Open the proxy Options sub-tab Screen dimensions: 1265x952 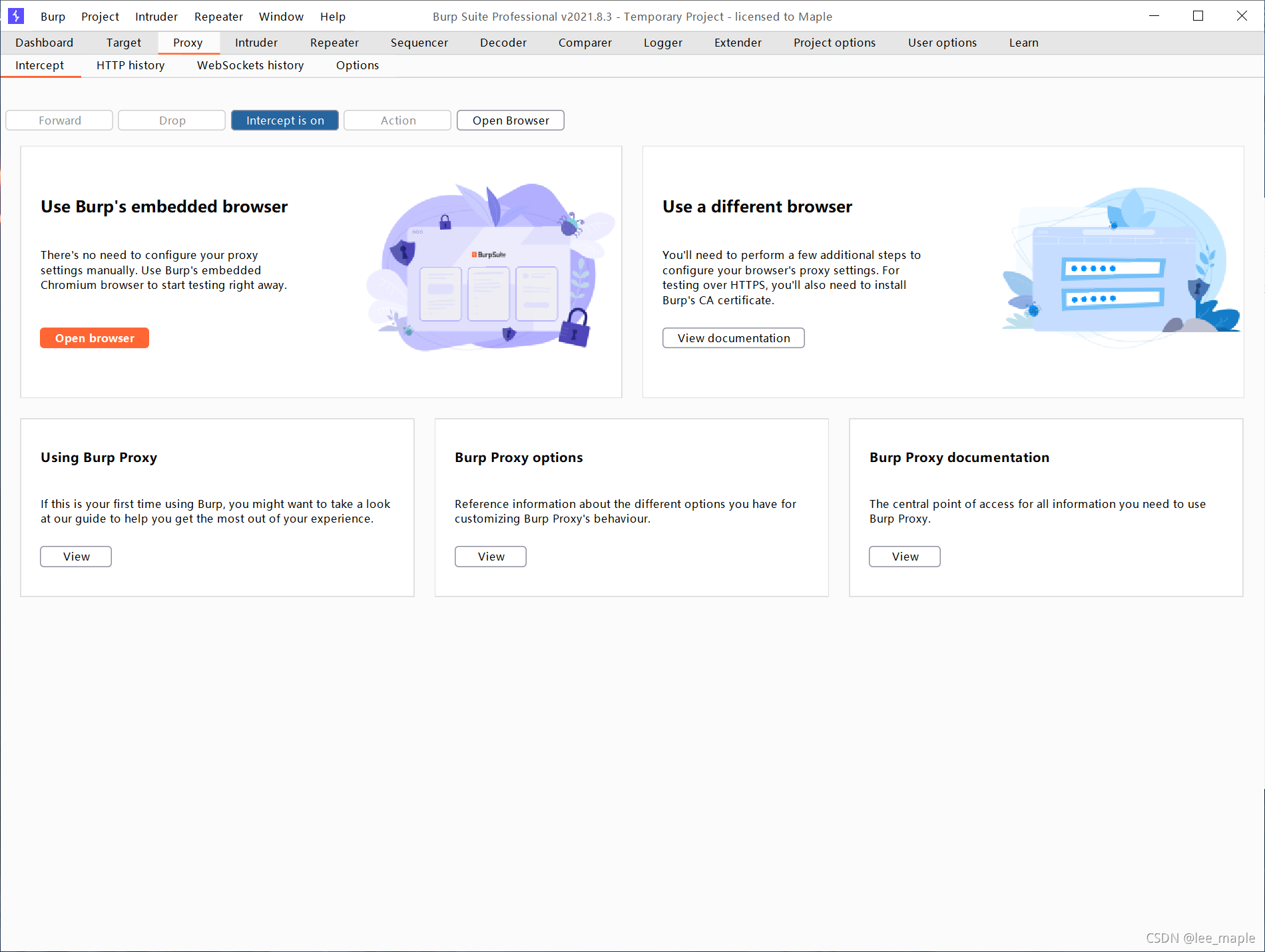click(x=358, y=65)
